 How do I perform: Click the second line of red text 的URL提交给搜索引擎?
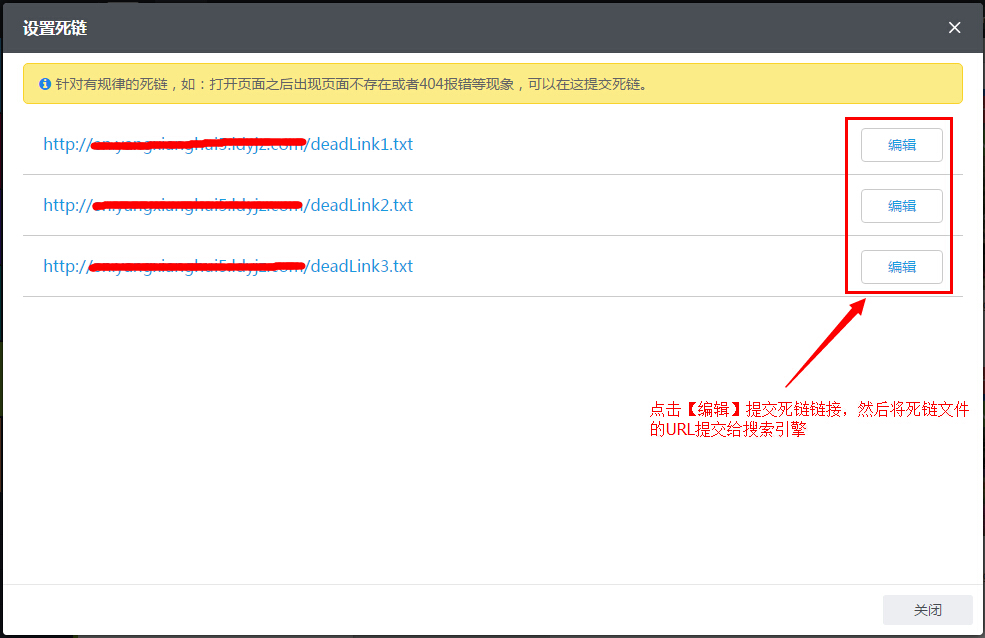728,429
